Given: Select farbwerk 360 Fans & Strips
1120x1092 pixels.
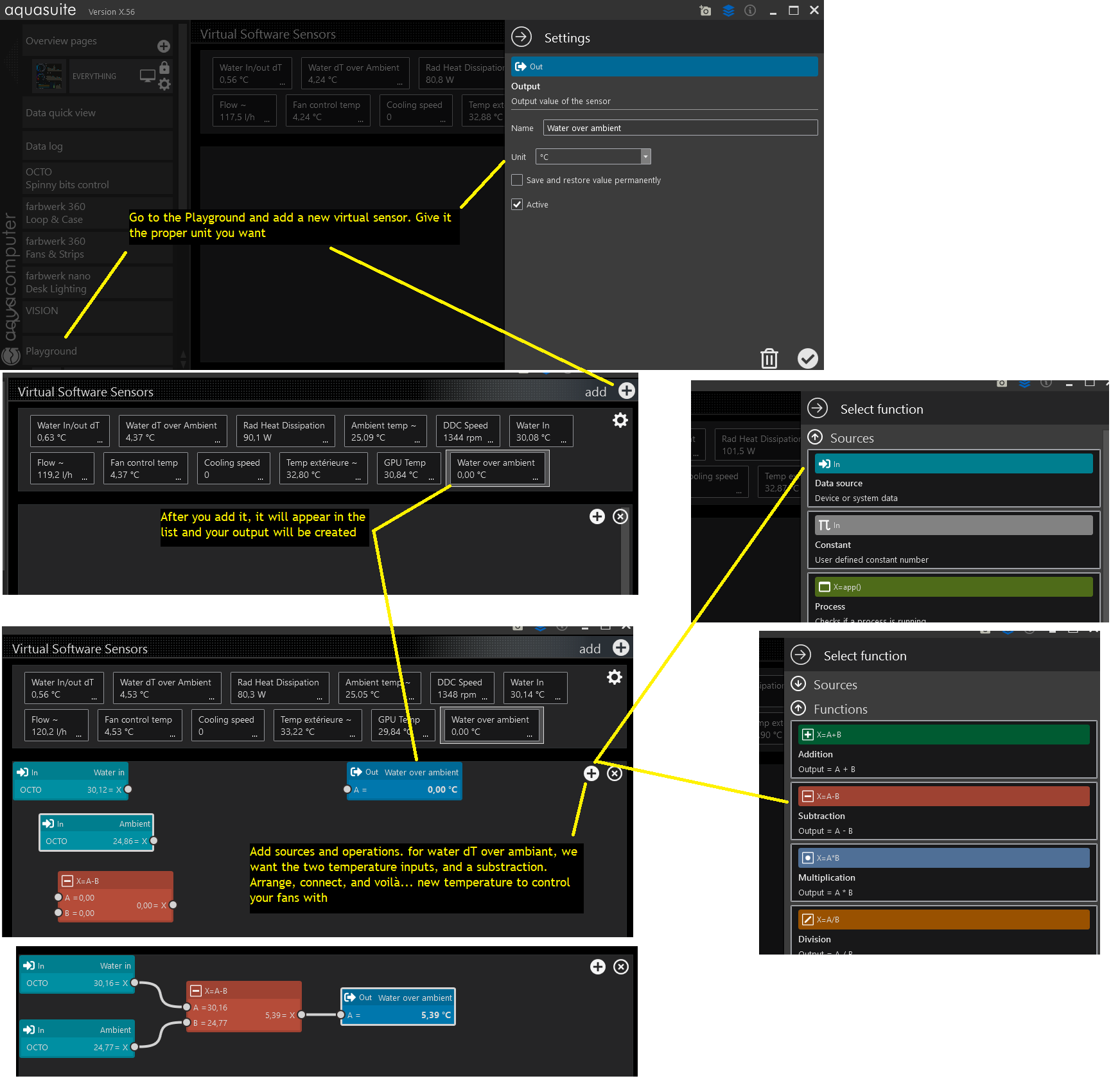Looking at the screenshot, I should (x=98, y=248).
